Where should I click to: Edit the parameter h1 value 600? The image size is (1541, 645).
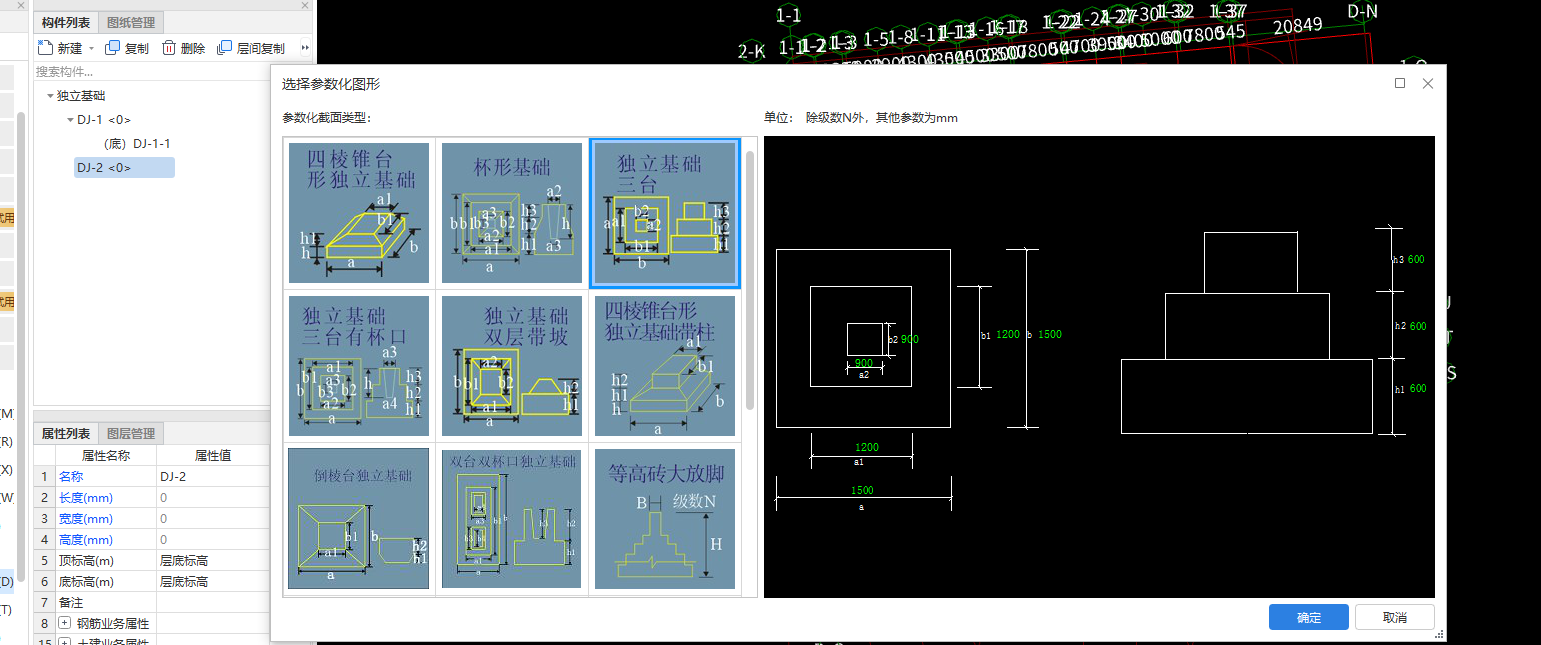1418,389
